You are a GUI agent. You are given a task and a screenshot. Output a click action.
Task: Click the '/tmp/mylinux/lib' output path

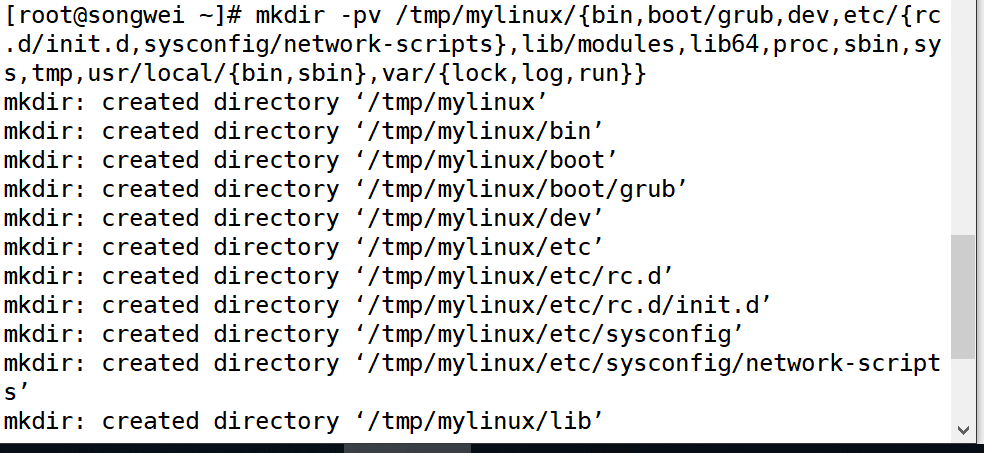pyautogui.click(x=479, y=421)
